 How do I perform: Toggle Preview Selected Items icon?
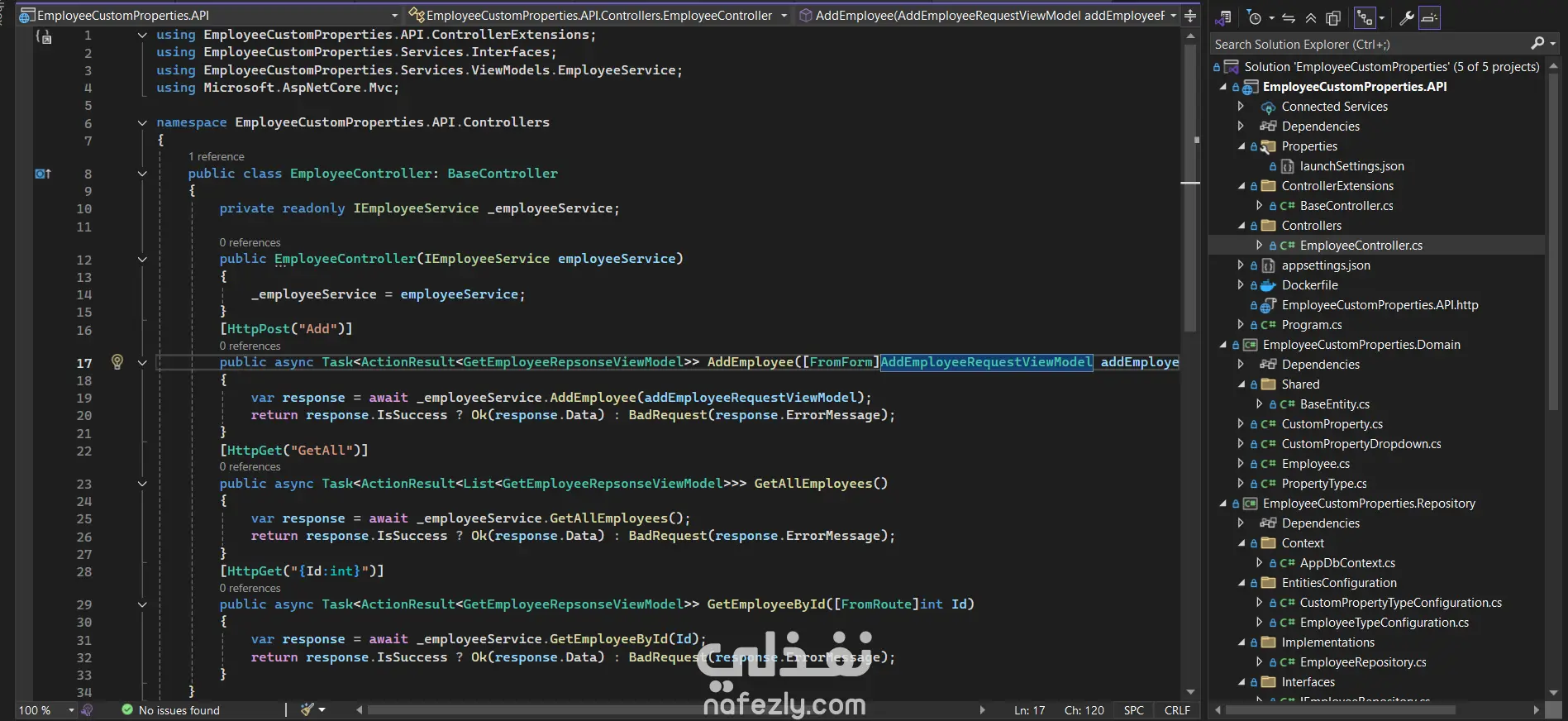(1429, 17)
